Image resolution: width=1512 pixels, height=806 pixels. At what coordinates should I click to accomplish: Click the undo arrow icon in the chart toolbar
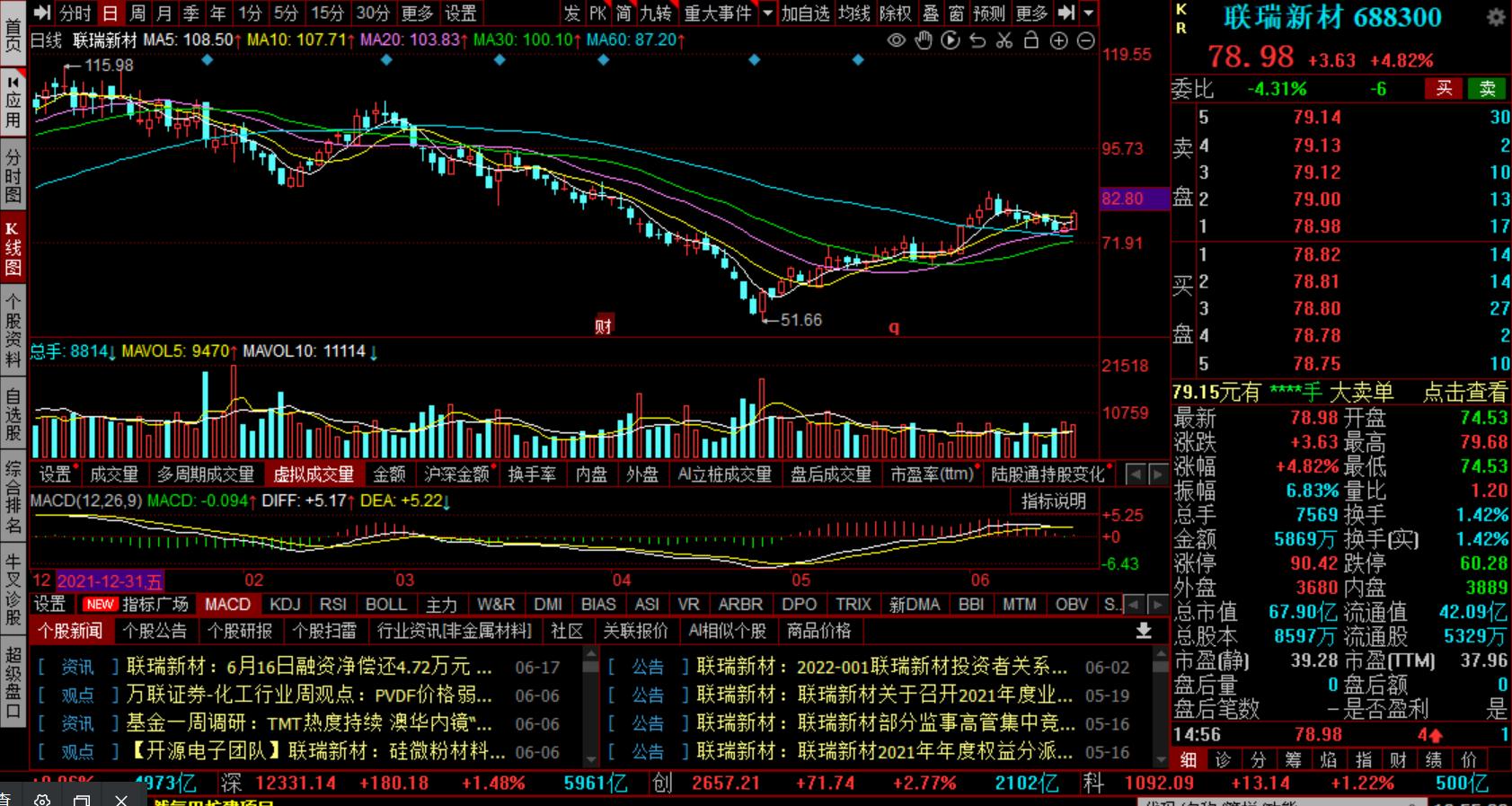(x=977, y=40)
